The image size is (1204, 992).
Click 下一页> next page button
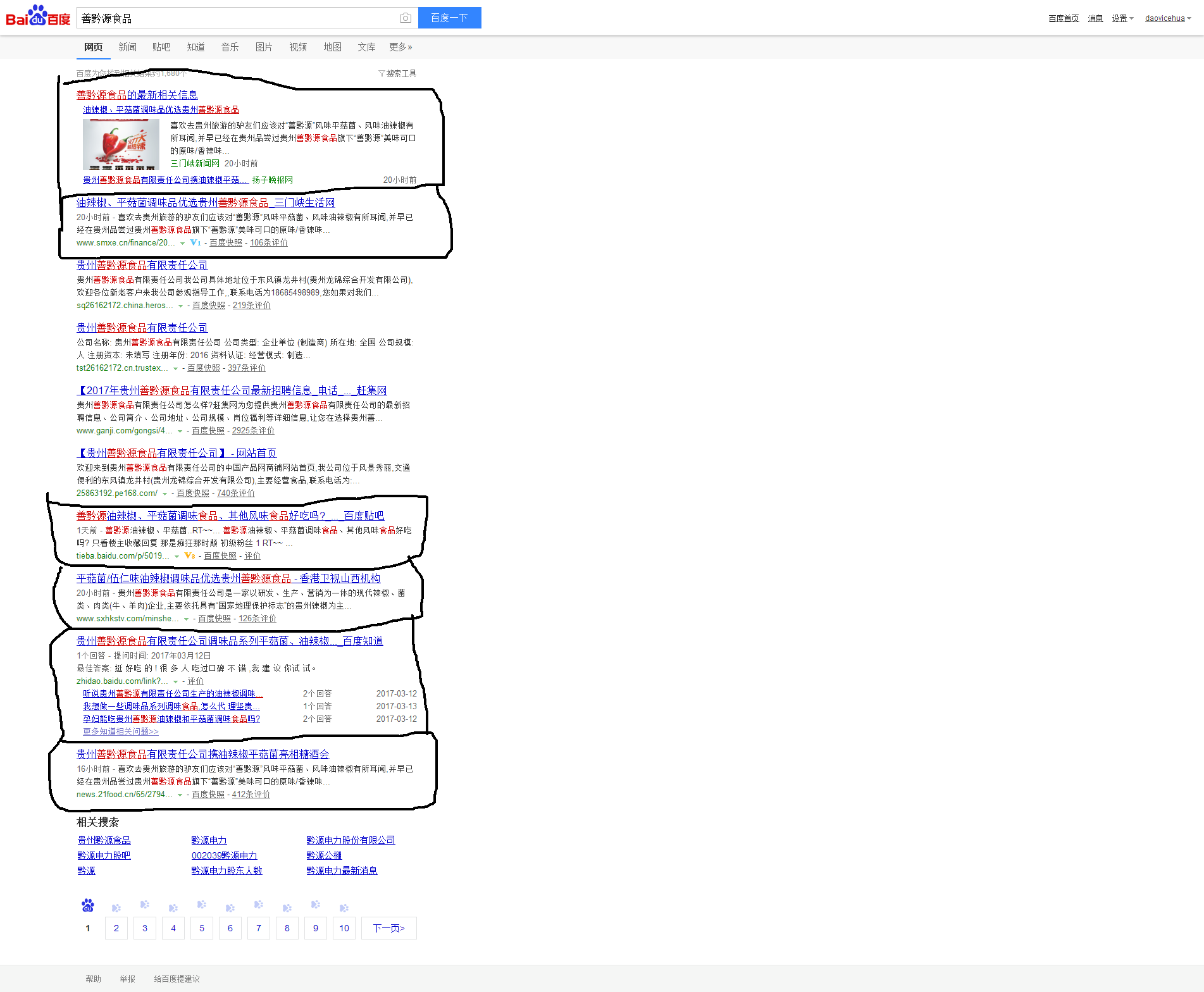pos(389,928)
